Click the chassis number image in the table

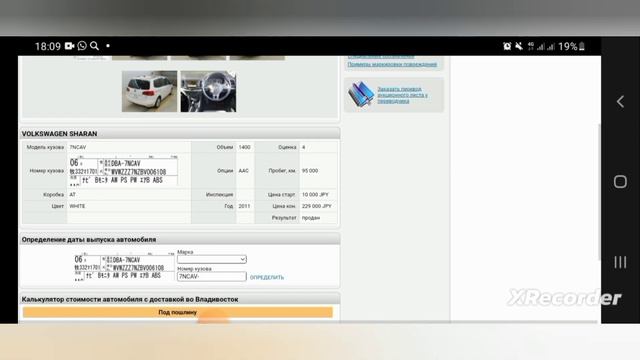click(x=124, y=171)
